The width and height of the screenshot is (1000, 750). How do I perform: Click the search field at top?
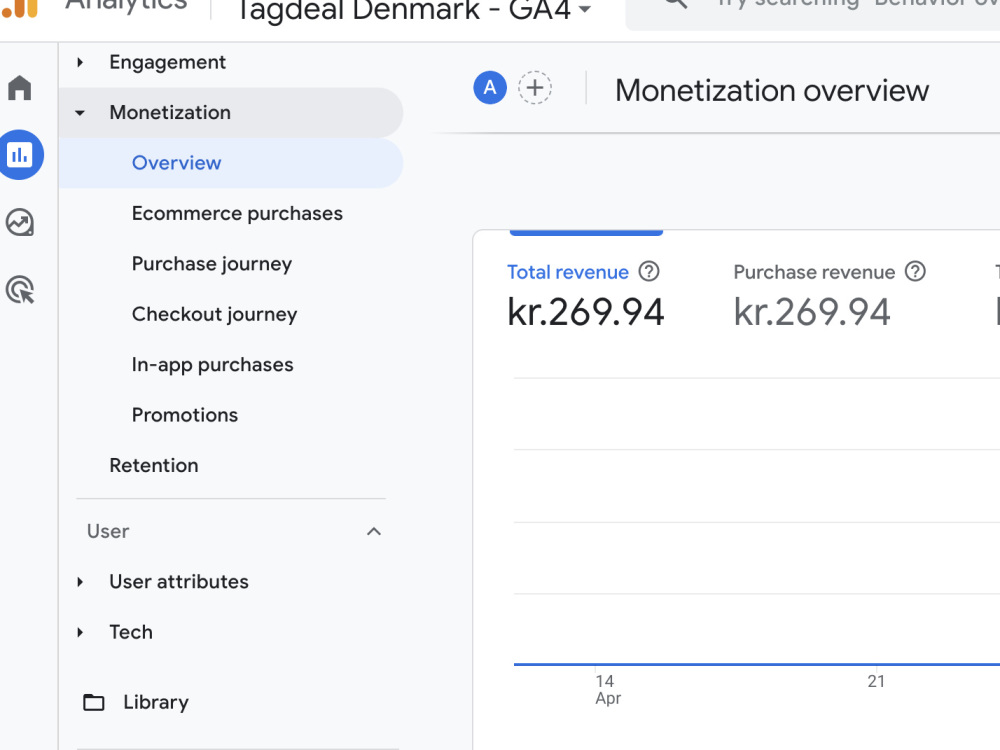click(813, 14)
